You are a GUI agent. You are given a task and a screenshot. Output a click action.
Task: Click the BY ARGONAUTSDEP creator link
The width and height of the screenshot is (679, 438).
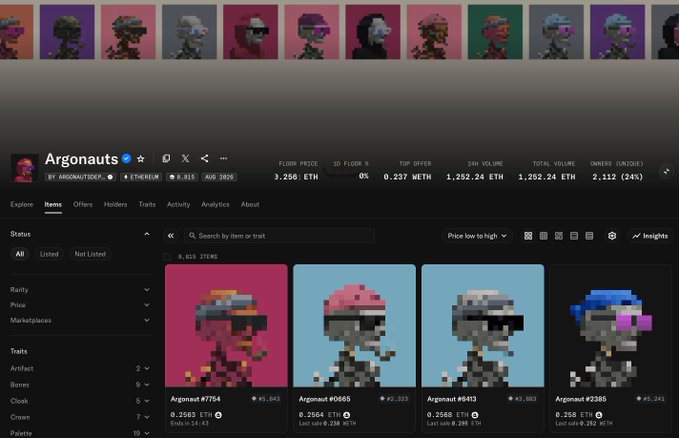(x=80, y=177)
